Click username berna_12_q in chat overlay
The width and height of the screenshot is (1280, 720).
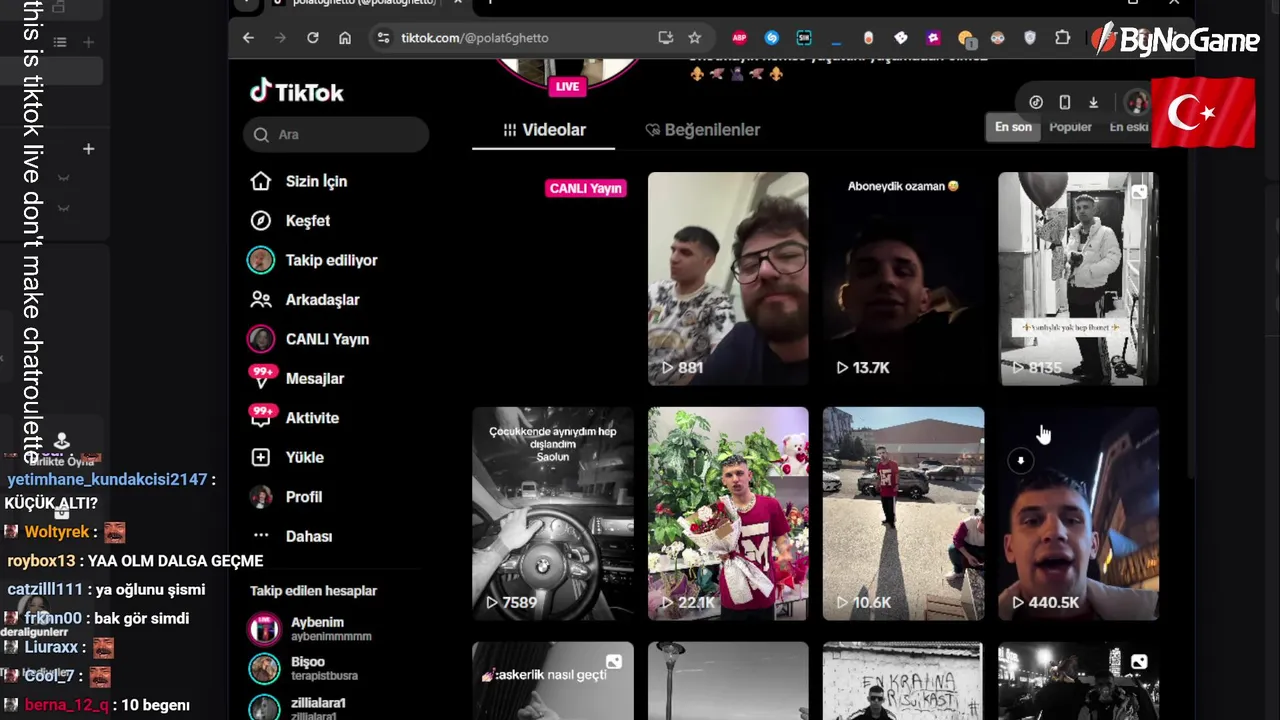click(x=66, y=705)
